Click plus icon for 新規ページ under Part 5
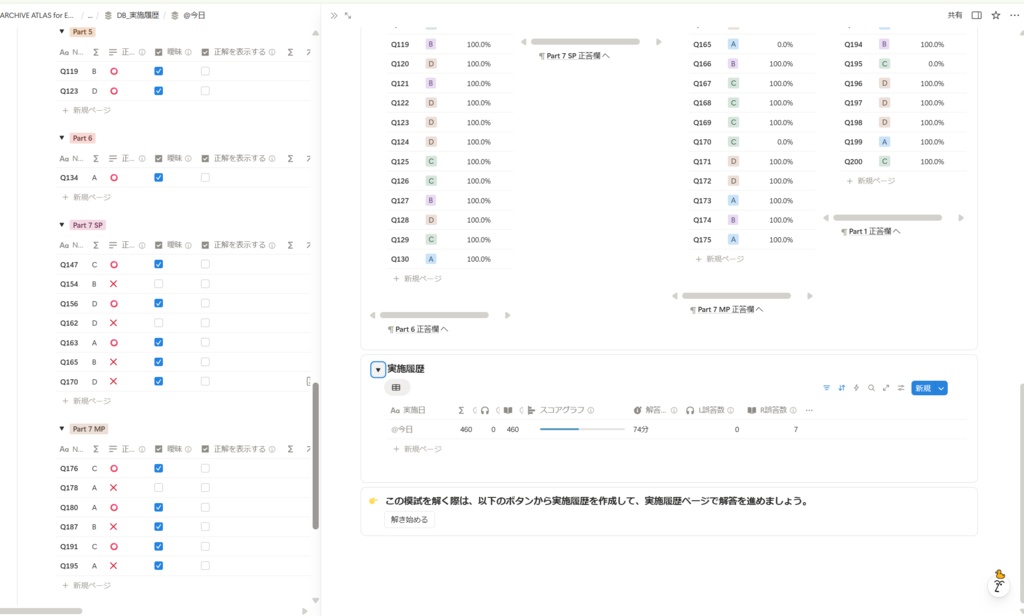Screen dimensions: 1024x616 coord(65,110)
